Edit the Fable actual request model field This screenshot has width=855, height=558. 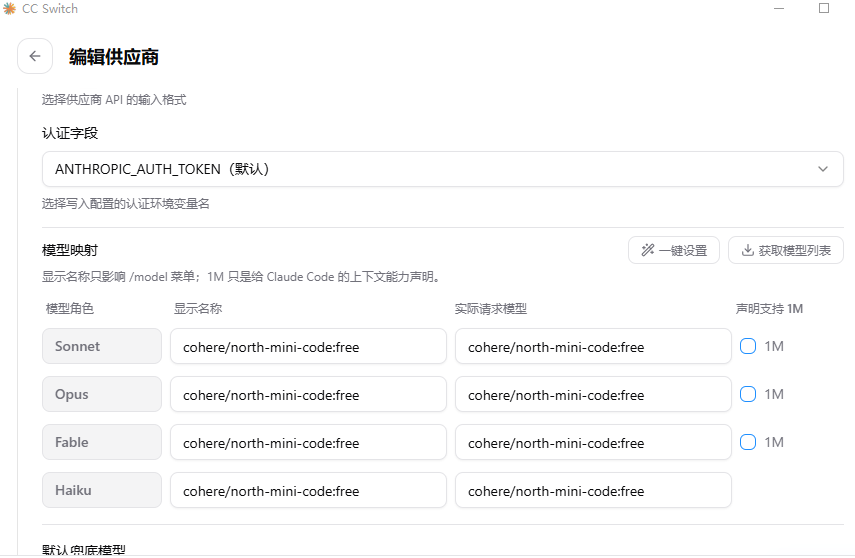click(x=593, y=442)
